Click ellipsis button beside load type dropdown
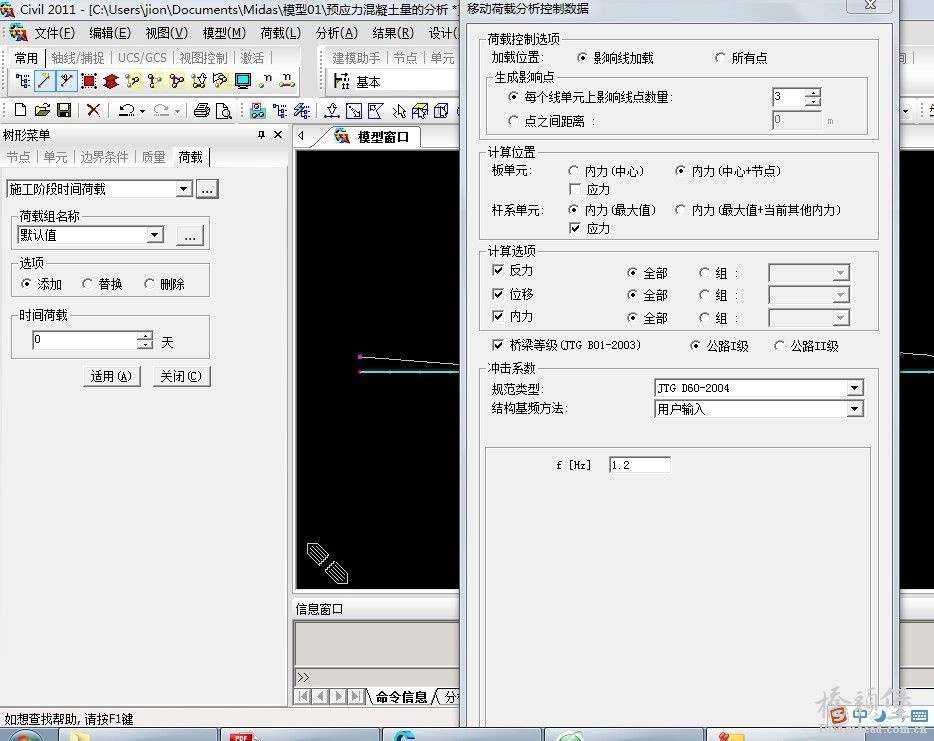Screen dimensions: 934x741 click(207, 189)
